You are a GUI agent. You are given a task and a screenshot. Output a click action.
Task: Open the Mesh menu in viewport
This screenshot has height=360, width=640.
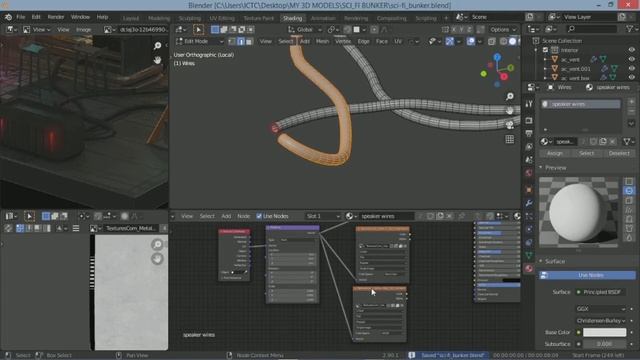(322, 41)
